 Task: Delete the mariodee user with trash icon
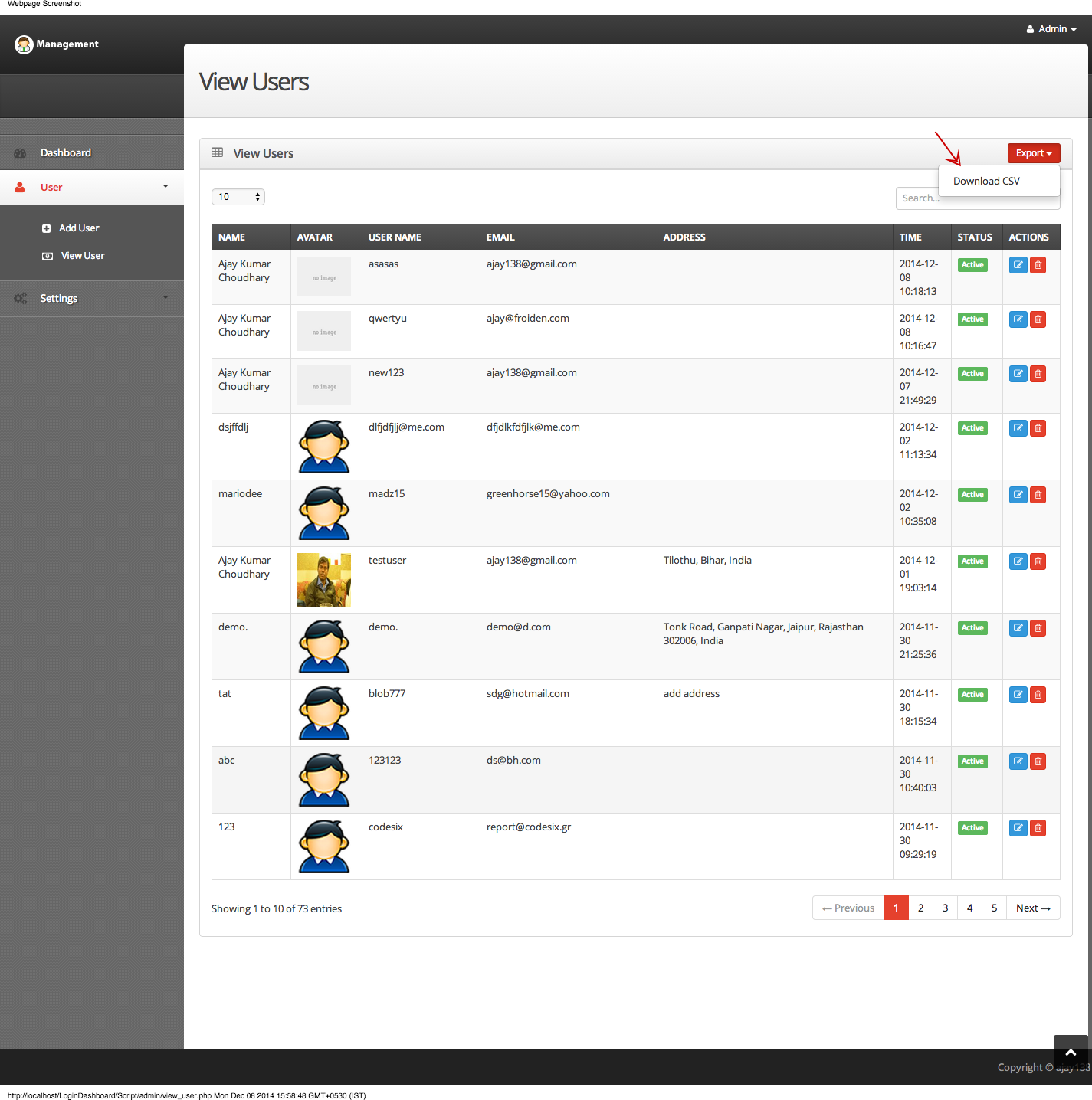click(1038, 495)
